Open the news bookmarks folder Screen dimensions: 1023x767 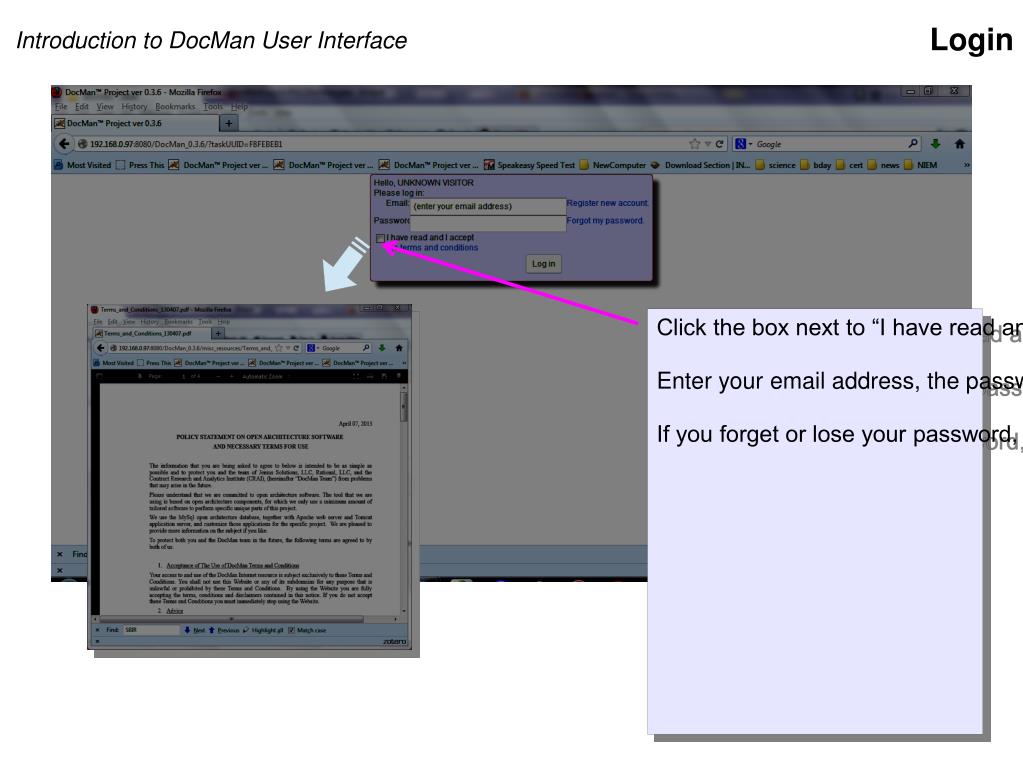[x=883, y=165]
